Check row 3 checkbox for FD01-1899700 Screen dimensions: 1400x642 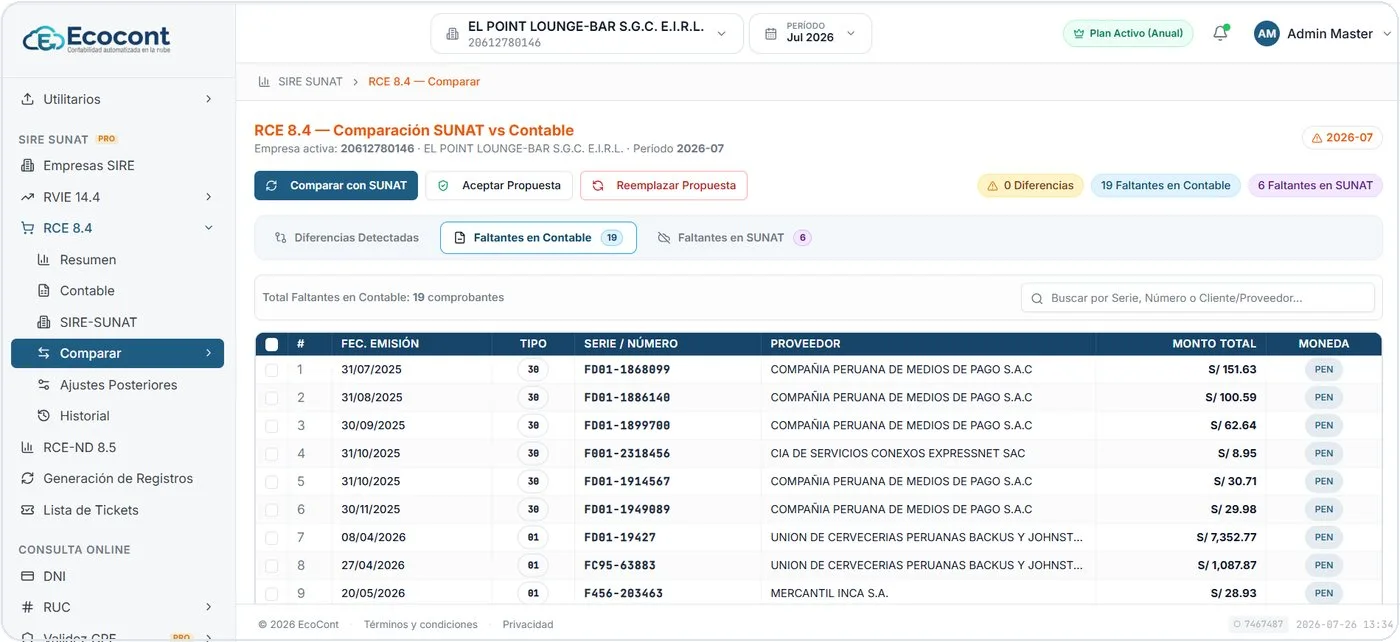pos(271,426)
